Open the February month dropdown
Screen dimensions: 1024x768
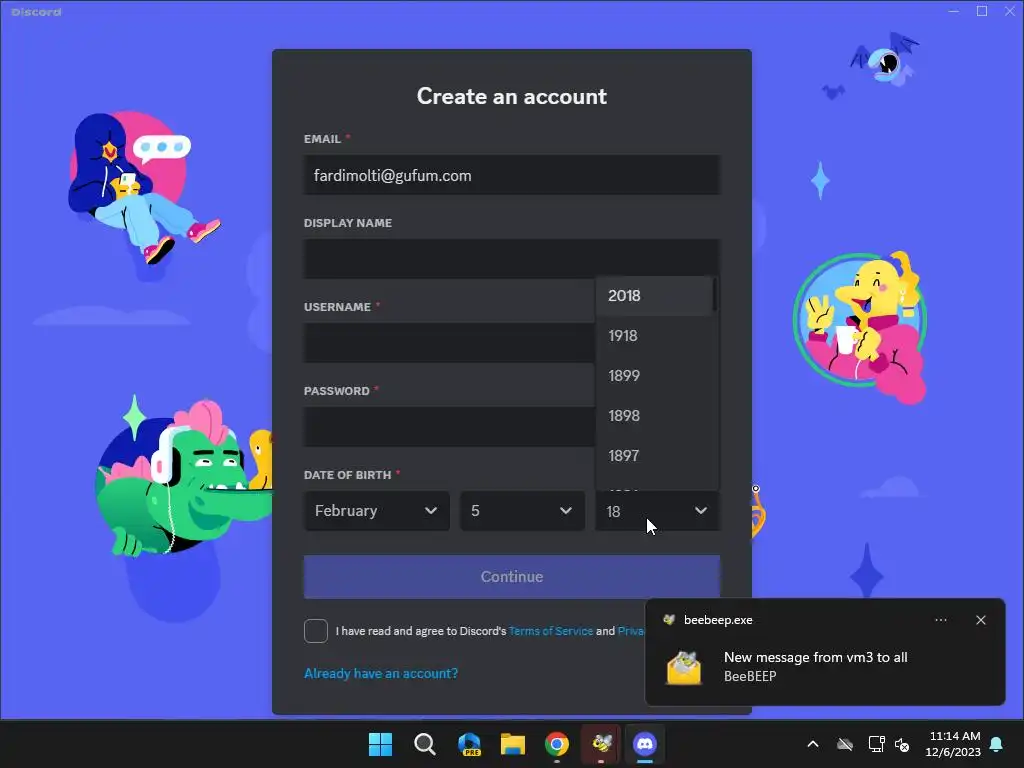[376, 511]
